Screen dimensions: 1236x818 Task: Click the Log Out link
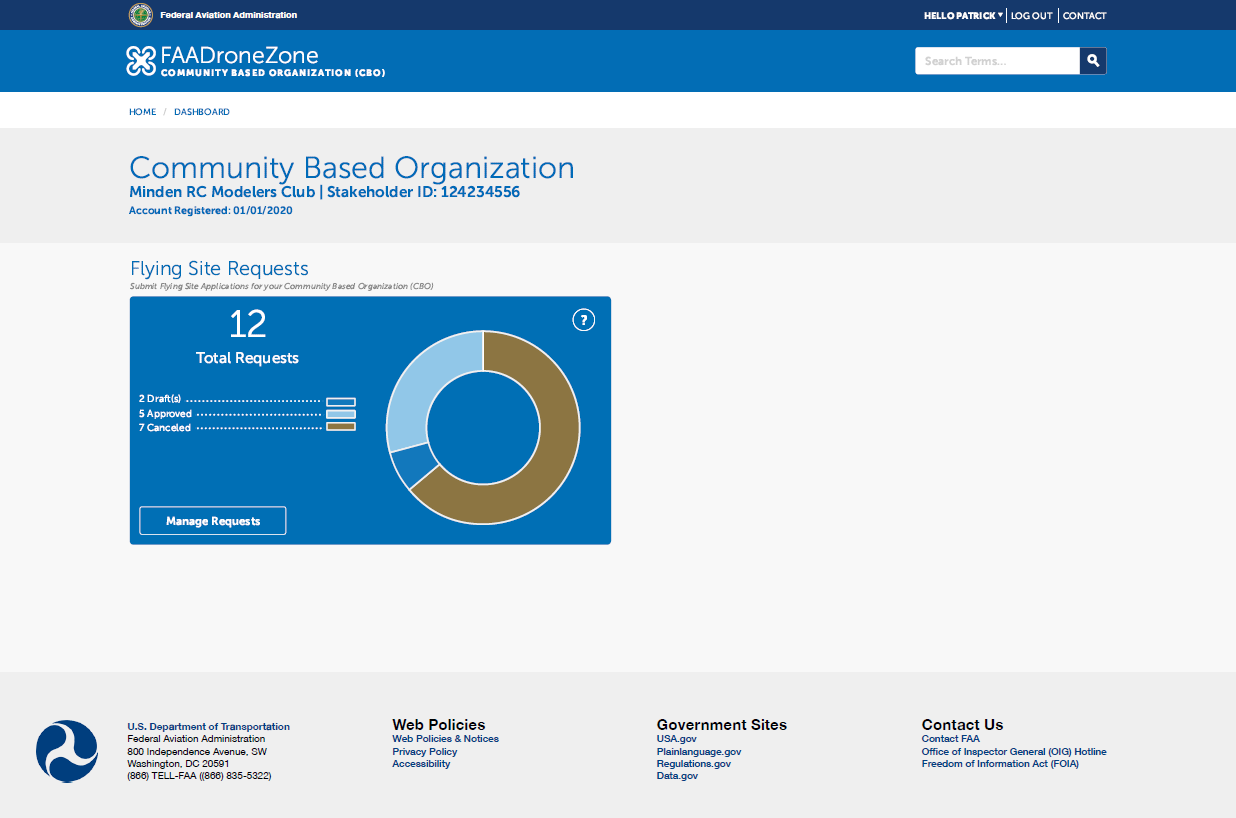(x=1031, y=16)
